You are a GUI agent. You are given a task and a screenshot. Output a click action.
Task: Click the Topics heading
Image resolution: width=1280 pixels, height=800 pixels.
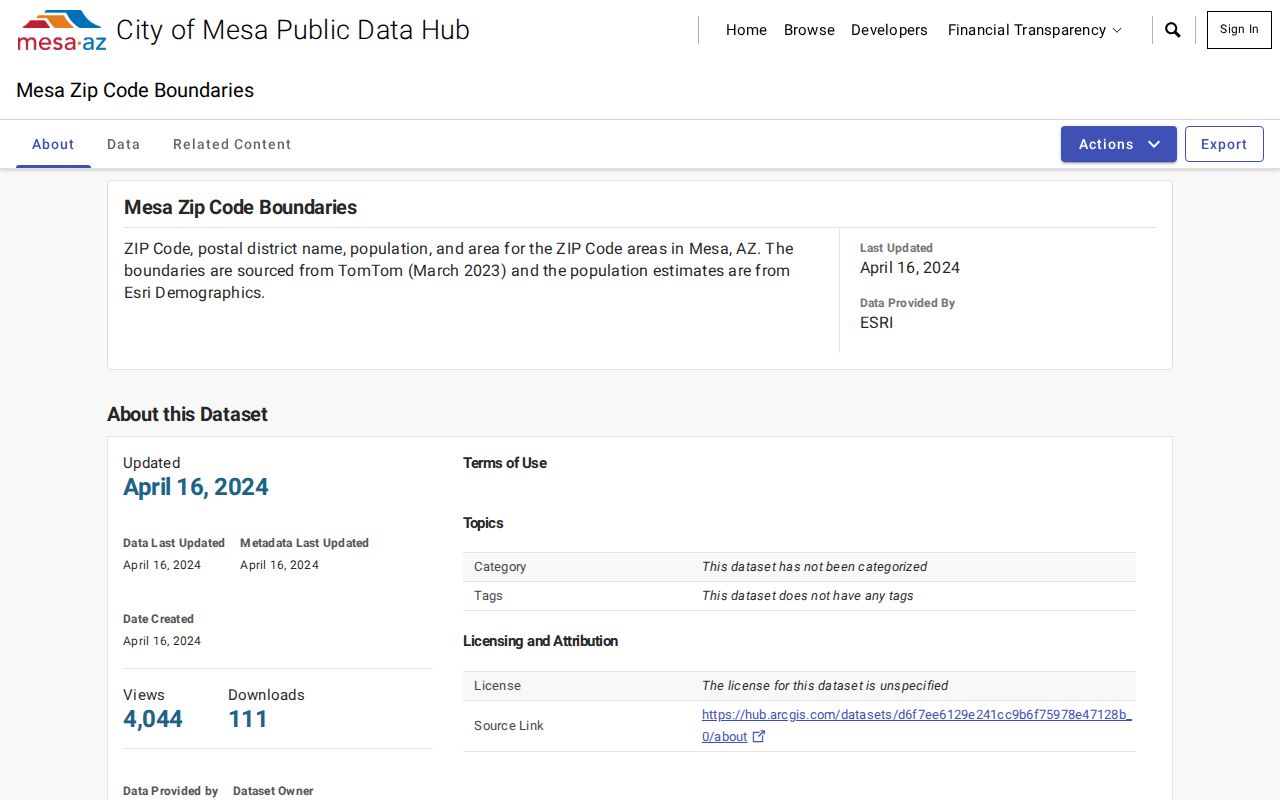483,523
